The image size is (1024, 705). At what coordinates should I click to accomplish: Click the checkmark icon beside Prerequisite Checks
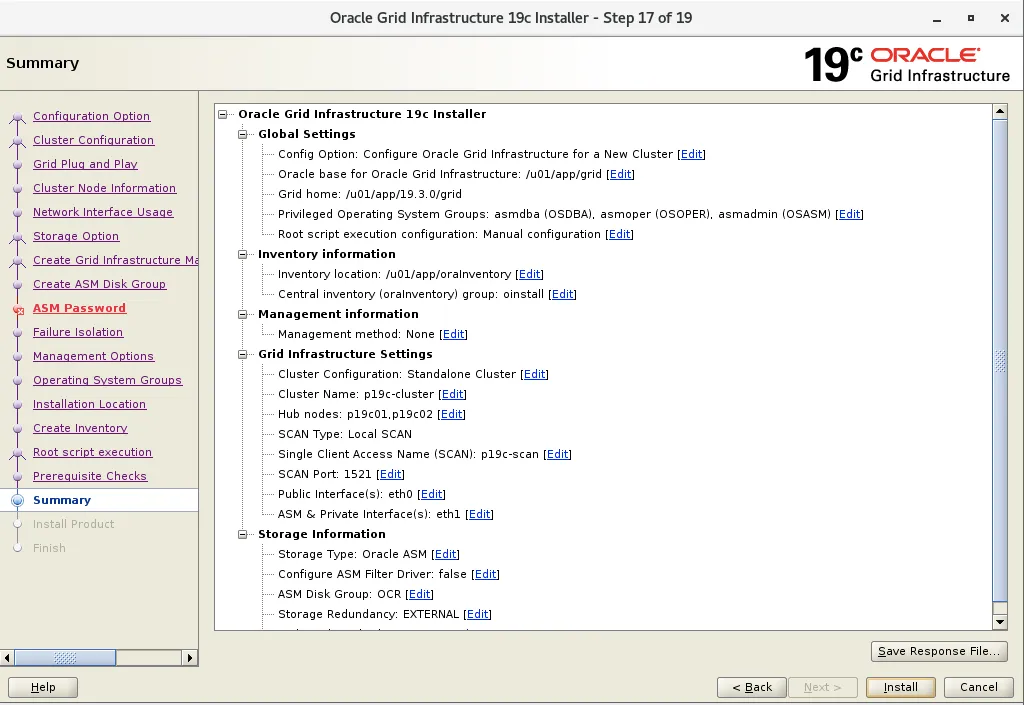click(17, 476)
